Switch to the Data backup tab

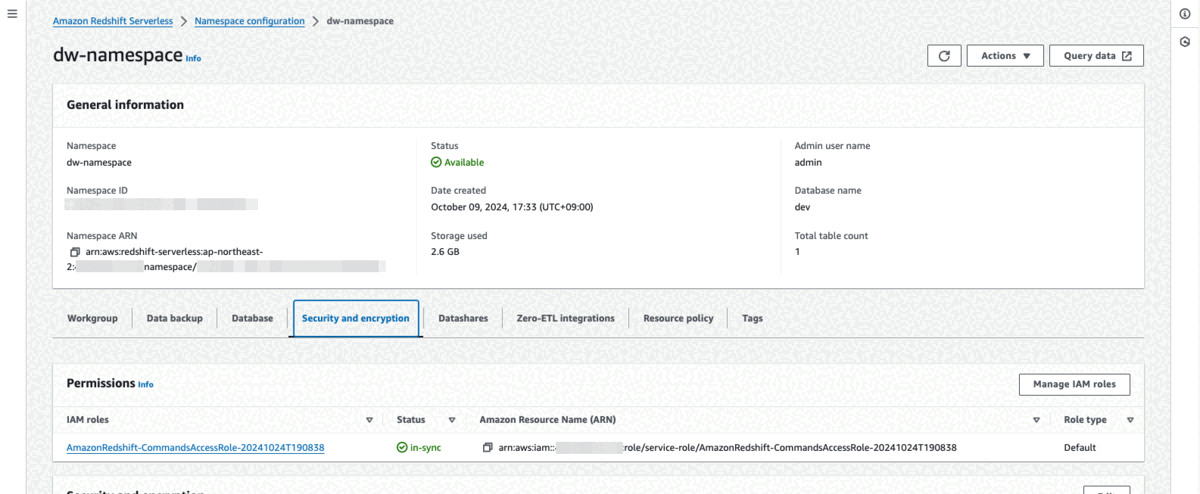(175, 318)
